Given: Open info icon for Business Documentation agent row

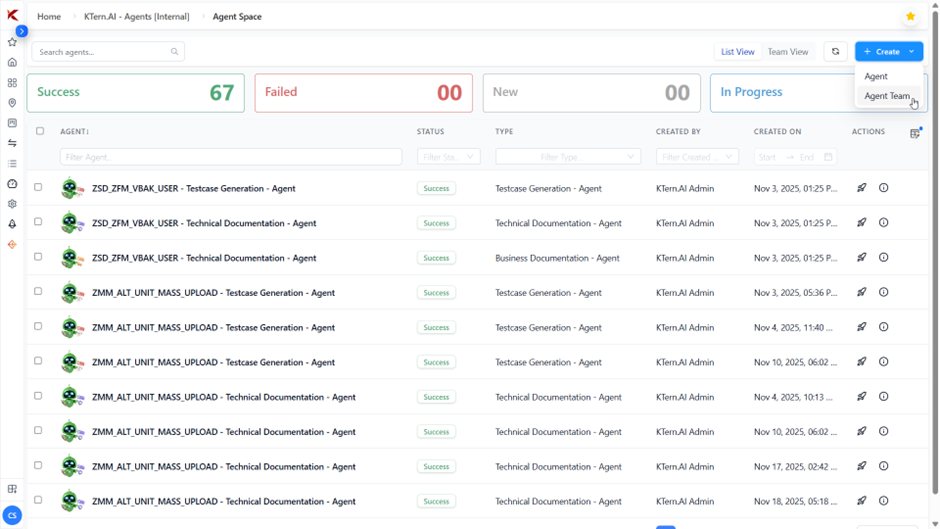Looking at the screenshot, I should (883, 258).
